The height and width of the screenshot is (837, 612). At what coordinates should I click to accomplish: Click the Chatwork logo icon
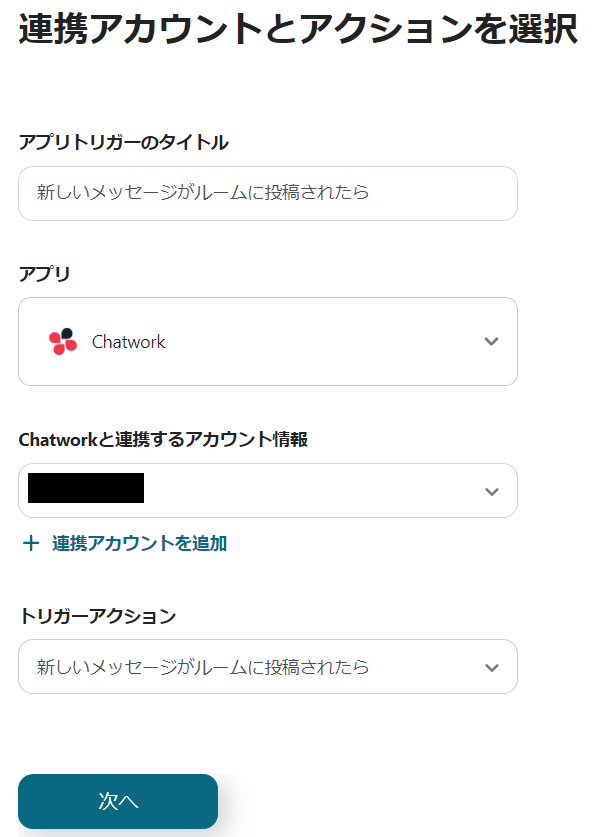point(63,341)
